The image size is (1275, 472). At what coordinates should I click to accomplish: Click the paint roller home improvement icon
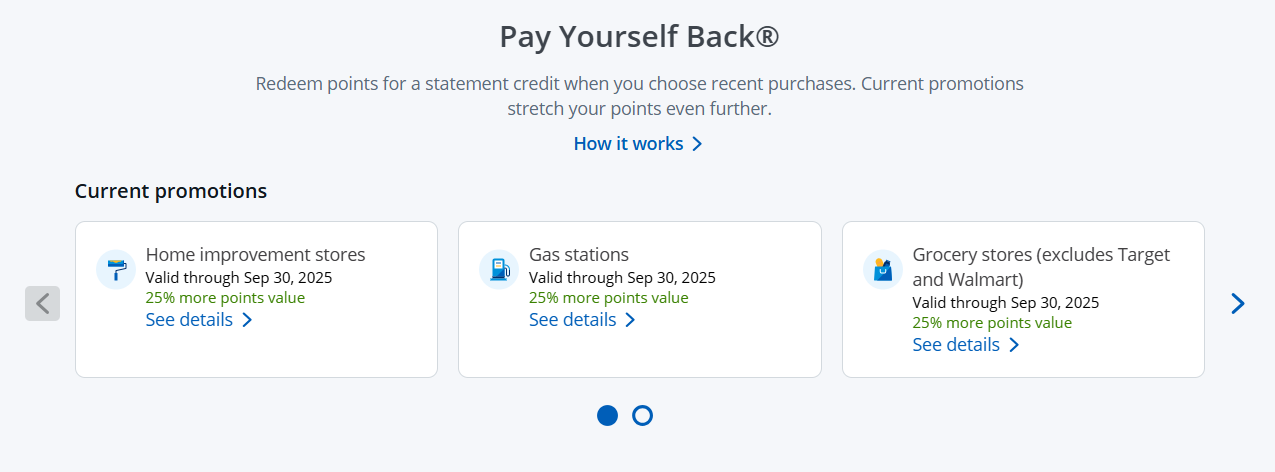click(x=116, y=269)
